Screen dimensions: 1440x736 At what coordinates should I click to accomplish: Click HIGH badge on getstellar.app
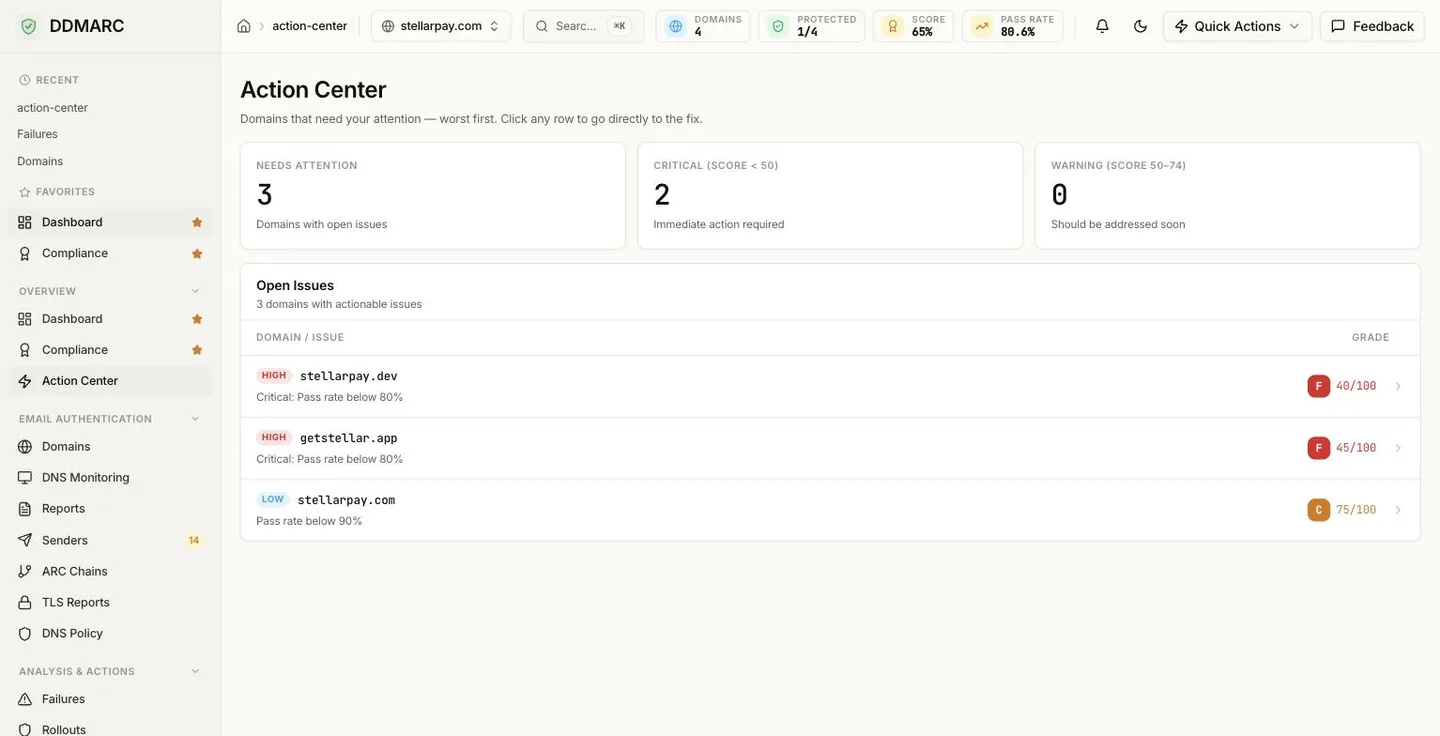pyautogui.click(x=274, y=438)
